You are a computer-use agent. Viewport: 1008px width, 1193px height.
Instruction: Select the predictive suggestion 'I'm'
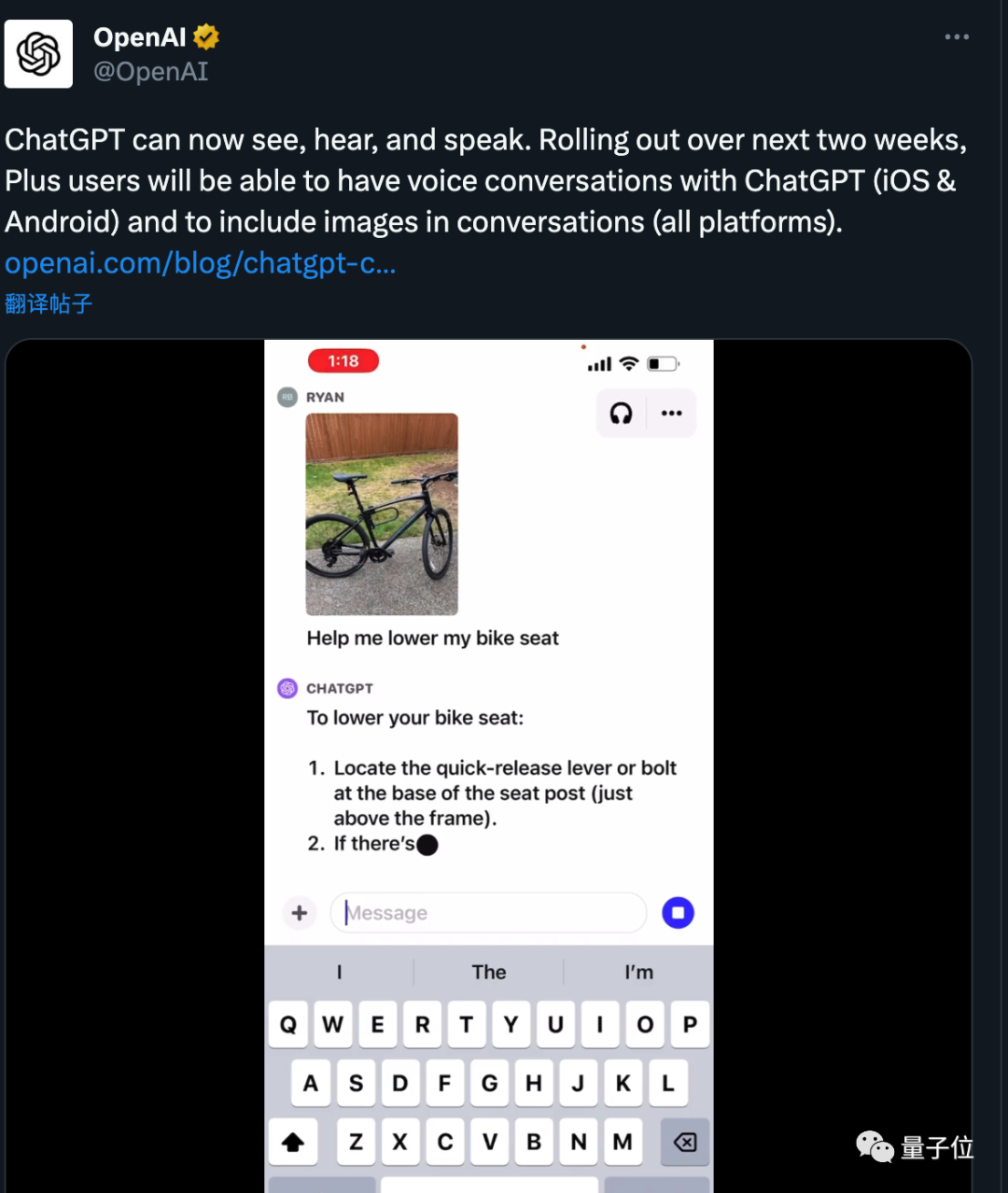coord(638,972)
